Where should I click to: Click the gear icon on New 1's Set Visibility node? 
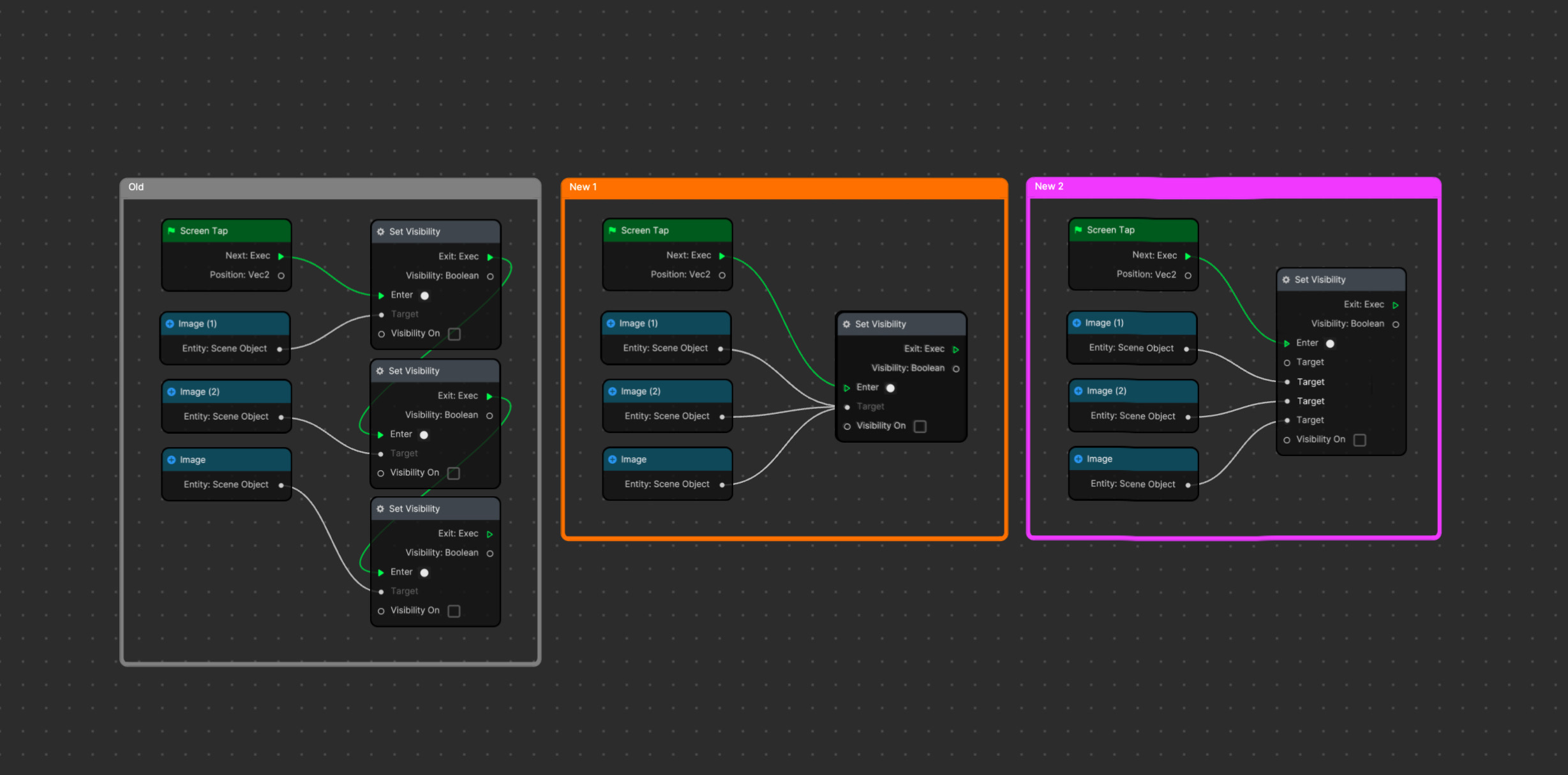click(846, 324)
